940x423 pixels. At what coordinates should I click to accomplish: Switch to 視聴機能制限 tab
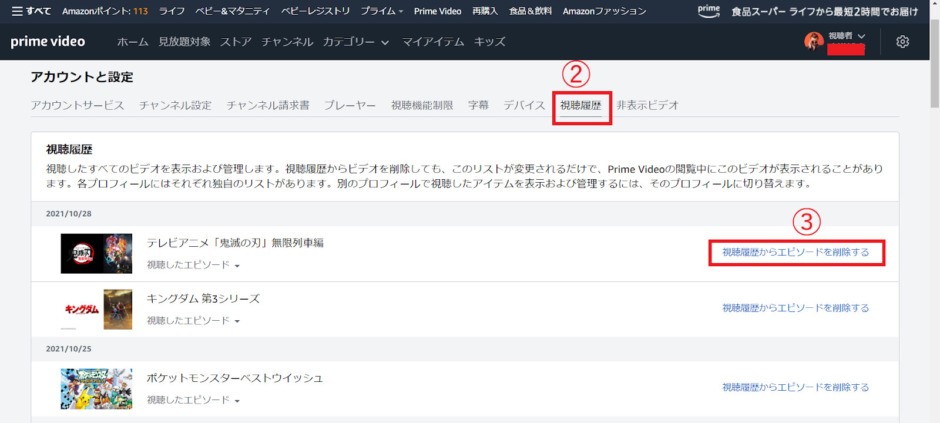(422, 105)
